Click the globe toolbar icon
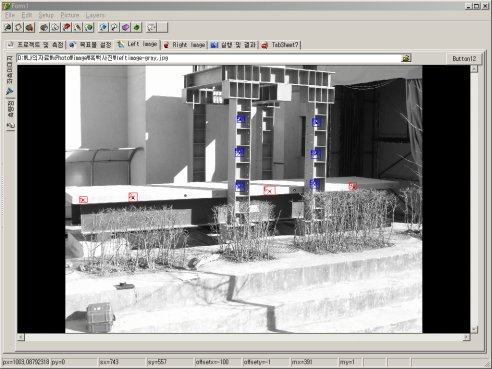The width and height of the screenshot is (492, 369). click(89, 27)
